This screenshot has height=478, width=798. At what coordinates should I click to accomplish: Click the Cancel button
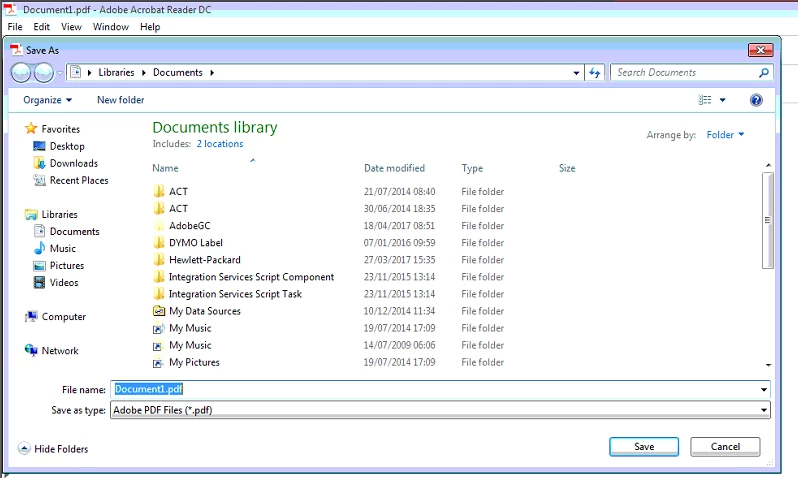point(725,446)
